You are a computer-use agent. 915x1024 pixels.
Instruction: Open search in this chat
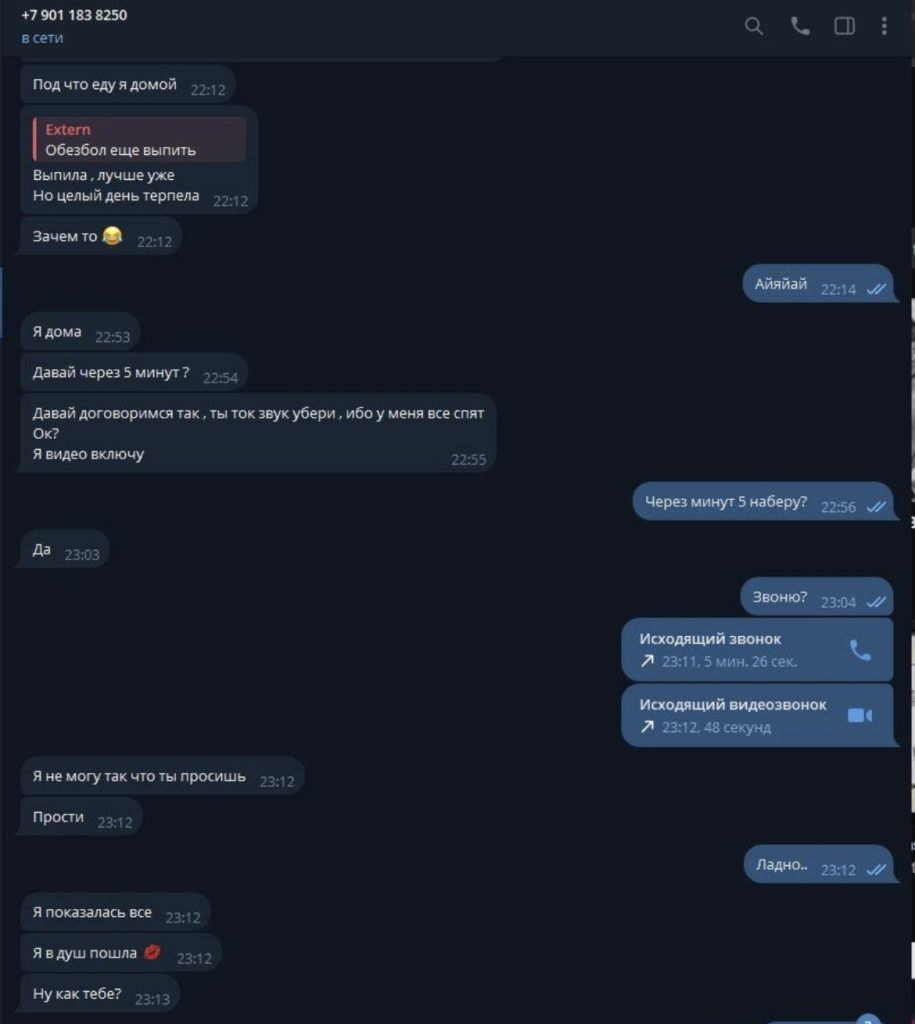click(754, 26)
